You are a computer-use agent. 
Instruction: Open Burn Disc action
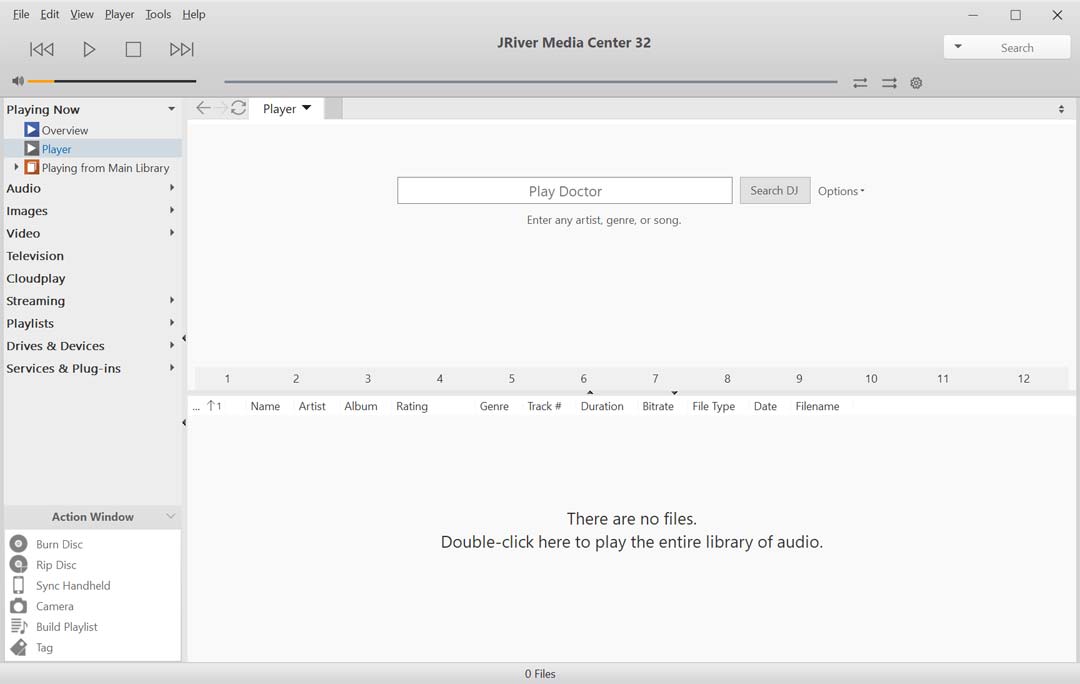click(x=59, y=544)
